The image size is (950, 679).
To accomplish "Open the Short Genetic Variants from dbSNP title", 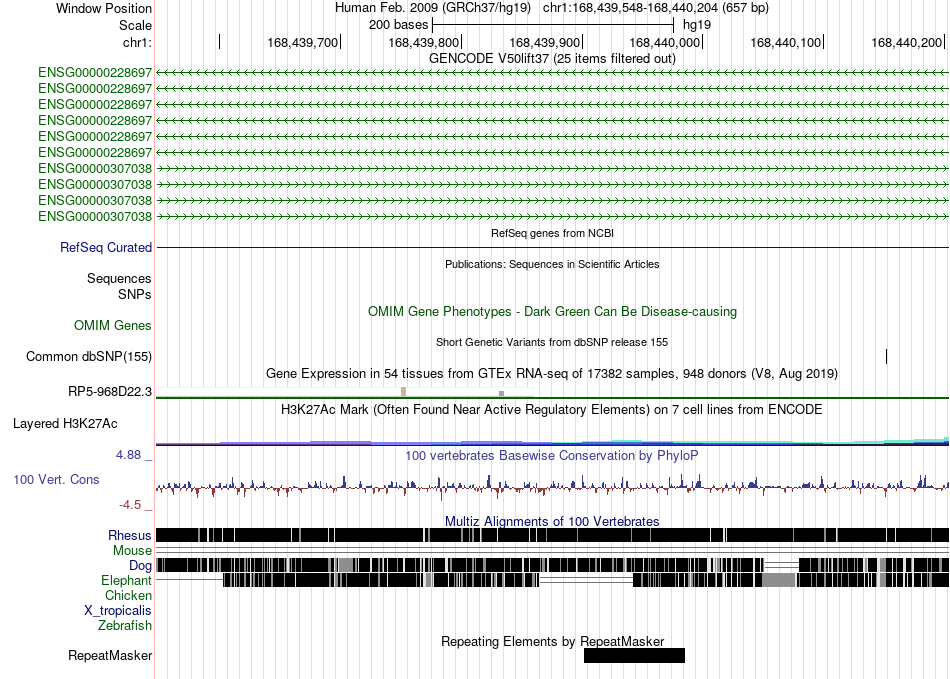I will click(x=552, y=342).
